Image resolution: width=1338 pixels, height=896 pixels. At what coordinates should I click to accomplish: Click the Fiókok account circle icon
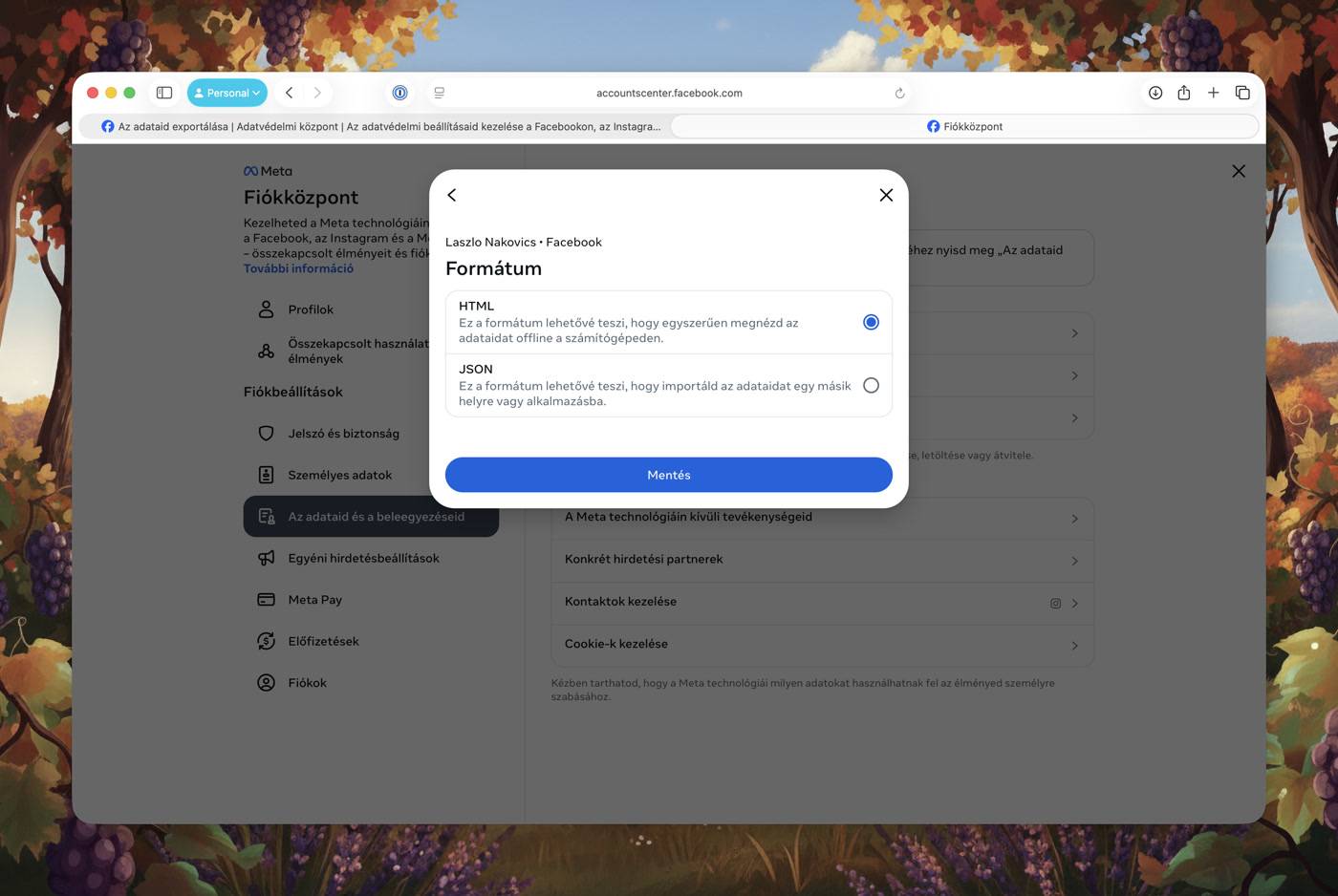pos(267,683)
